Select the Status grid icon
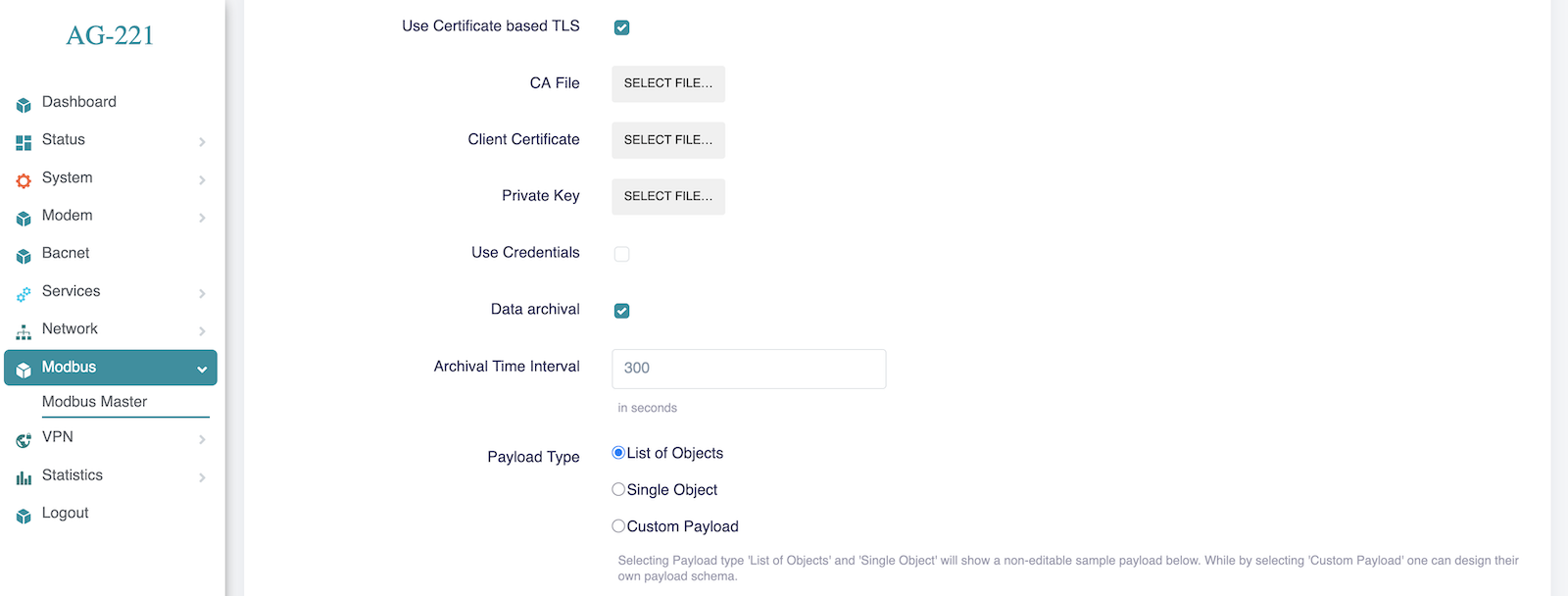Image resolution: width=1568 pixels, height=596 pixels. pos(23,141)
